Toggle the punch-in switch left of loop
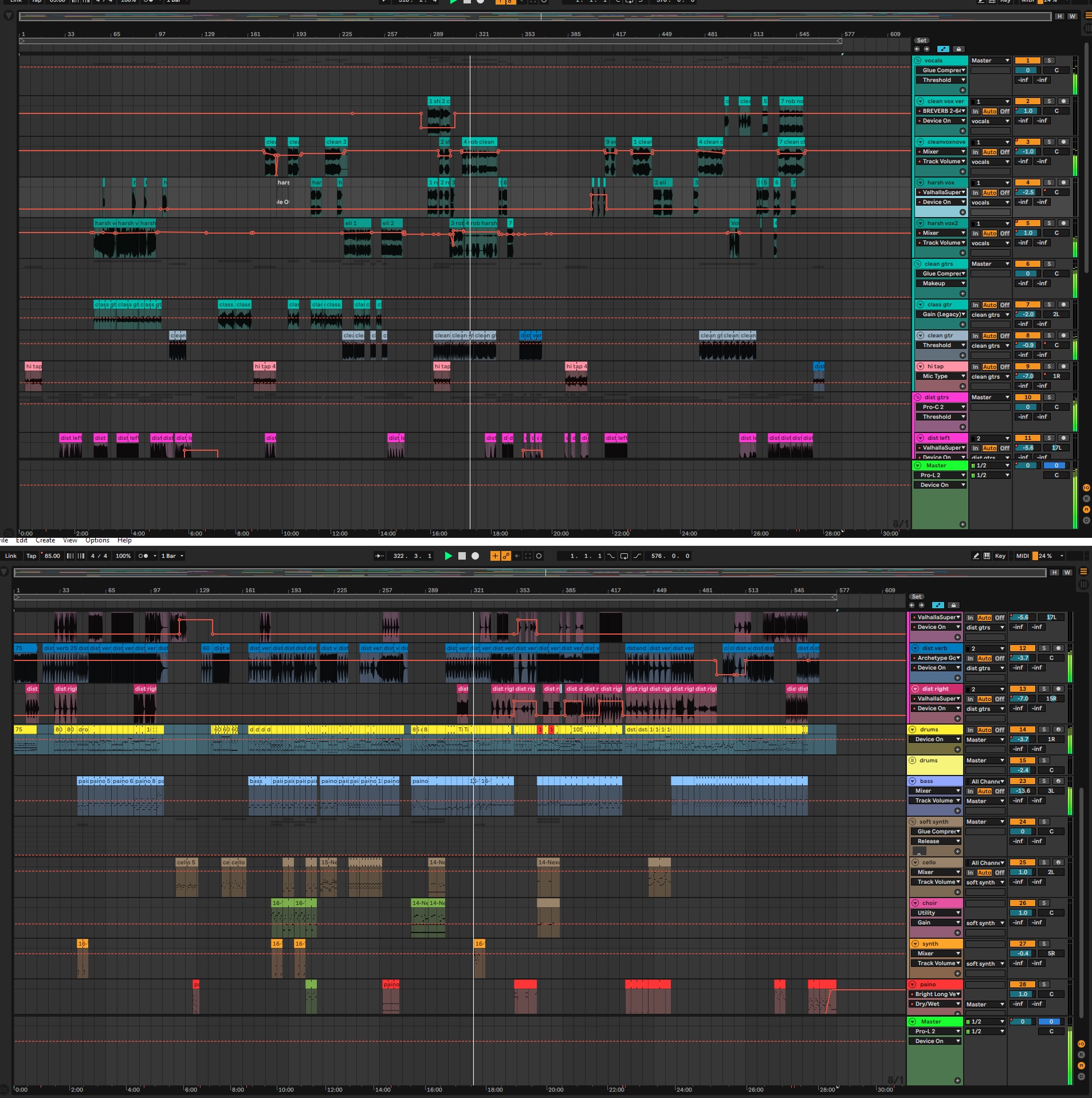This screenshot has height=1098, width=1092. [x=611, y=556]
